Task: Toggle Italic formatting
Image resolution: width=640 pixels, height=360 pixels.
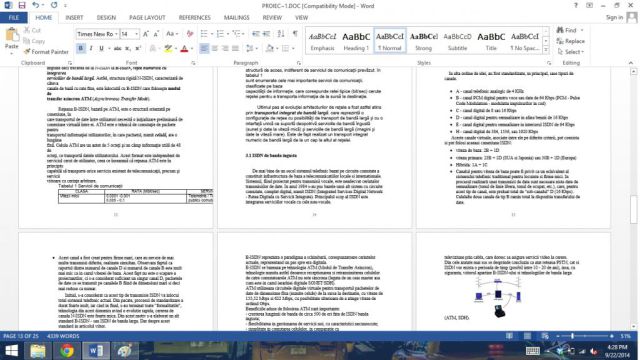Action: pos(91,49)
